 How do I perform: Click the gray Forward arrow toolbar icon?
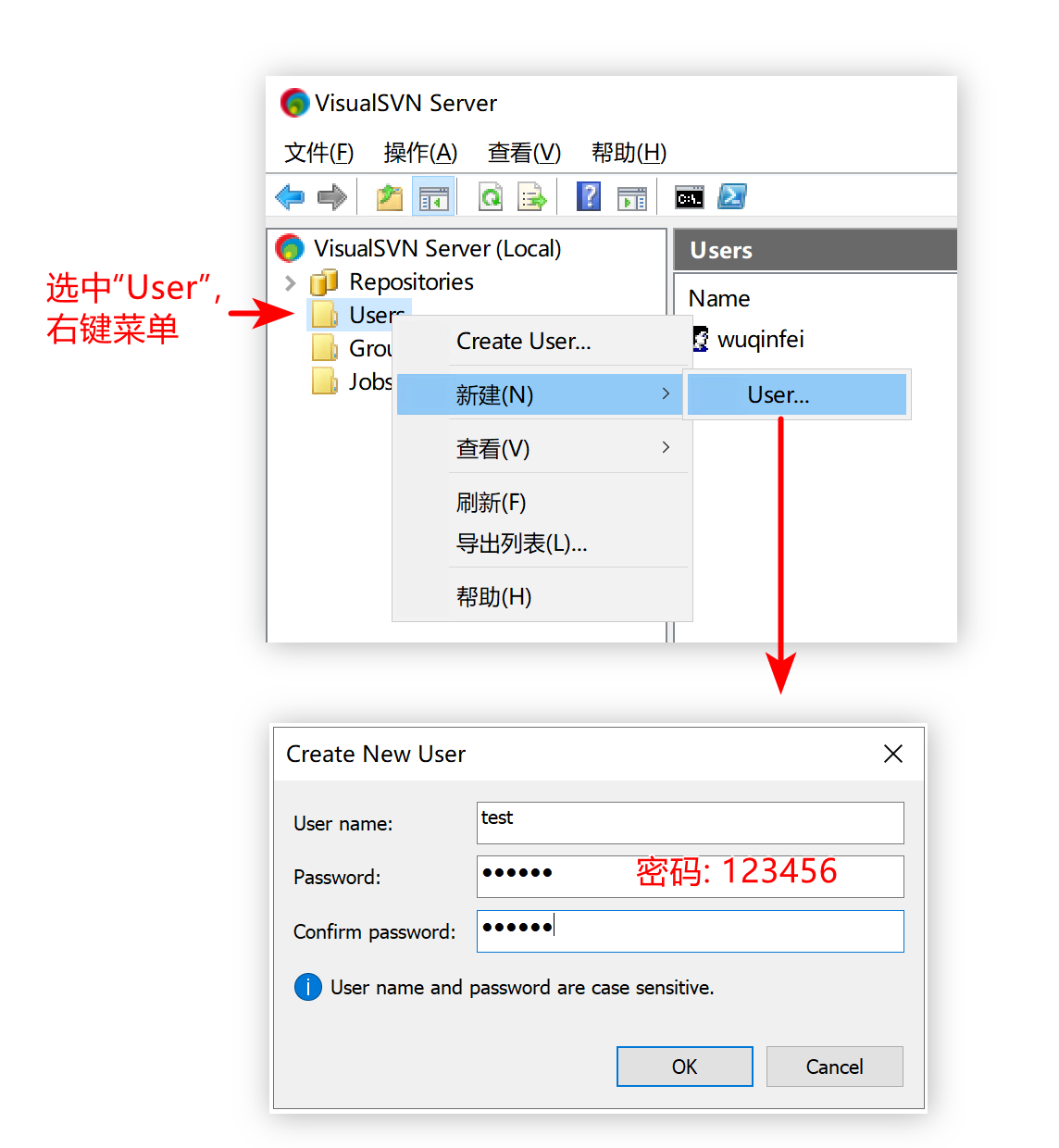pos(331,196)
